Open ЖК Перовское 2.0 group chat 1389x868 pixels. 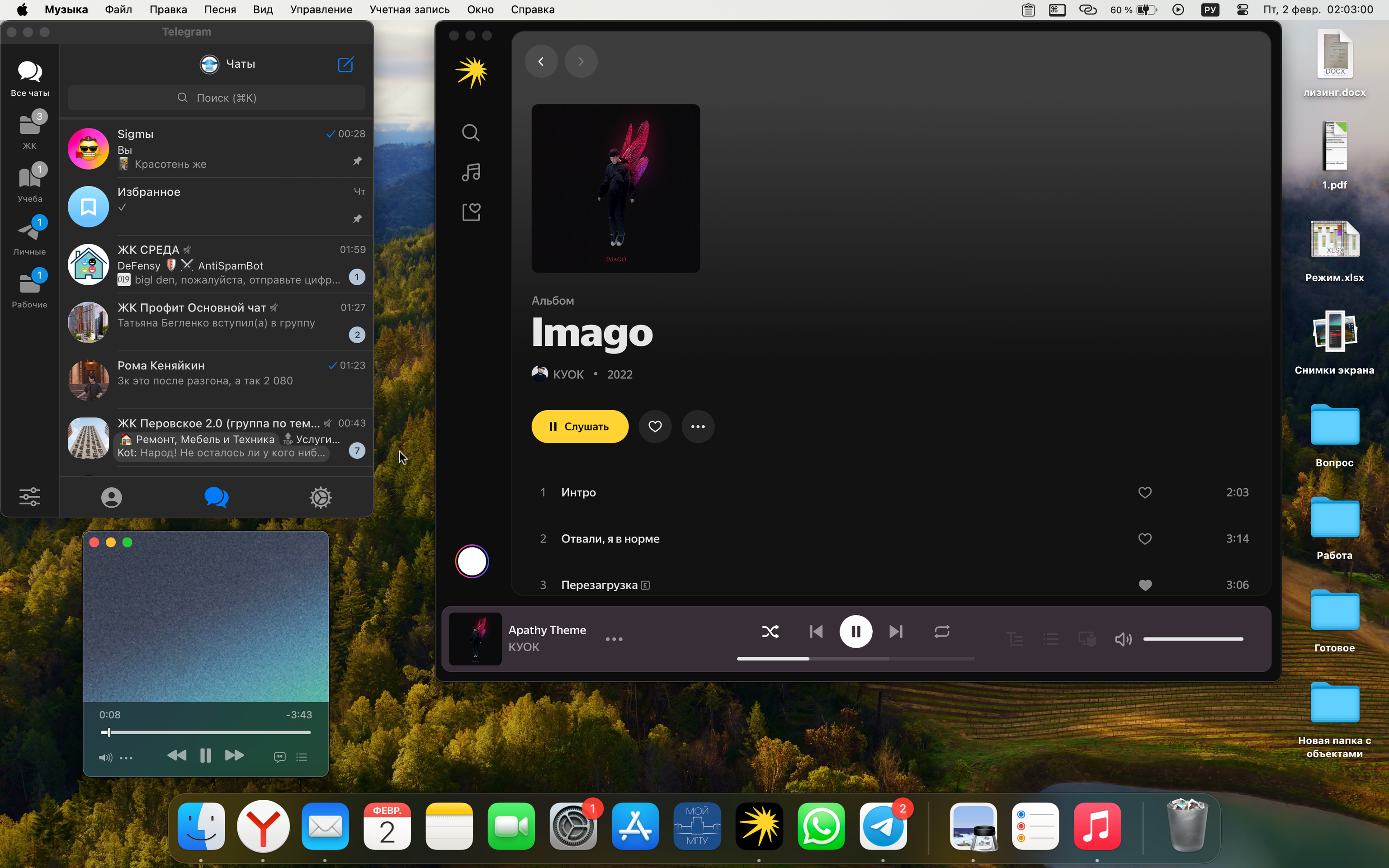[217, 438]
